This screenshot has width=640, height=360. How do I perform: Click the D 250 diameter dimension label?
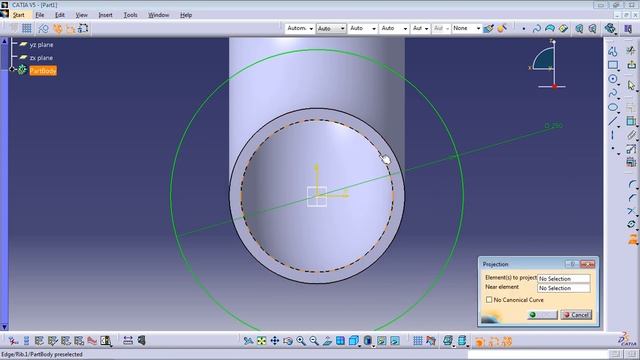pos(553,126)
